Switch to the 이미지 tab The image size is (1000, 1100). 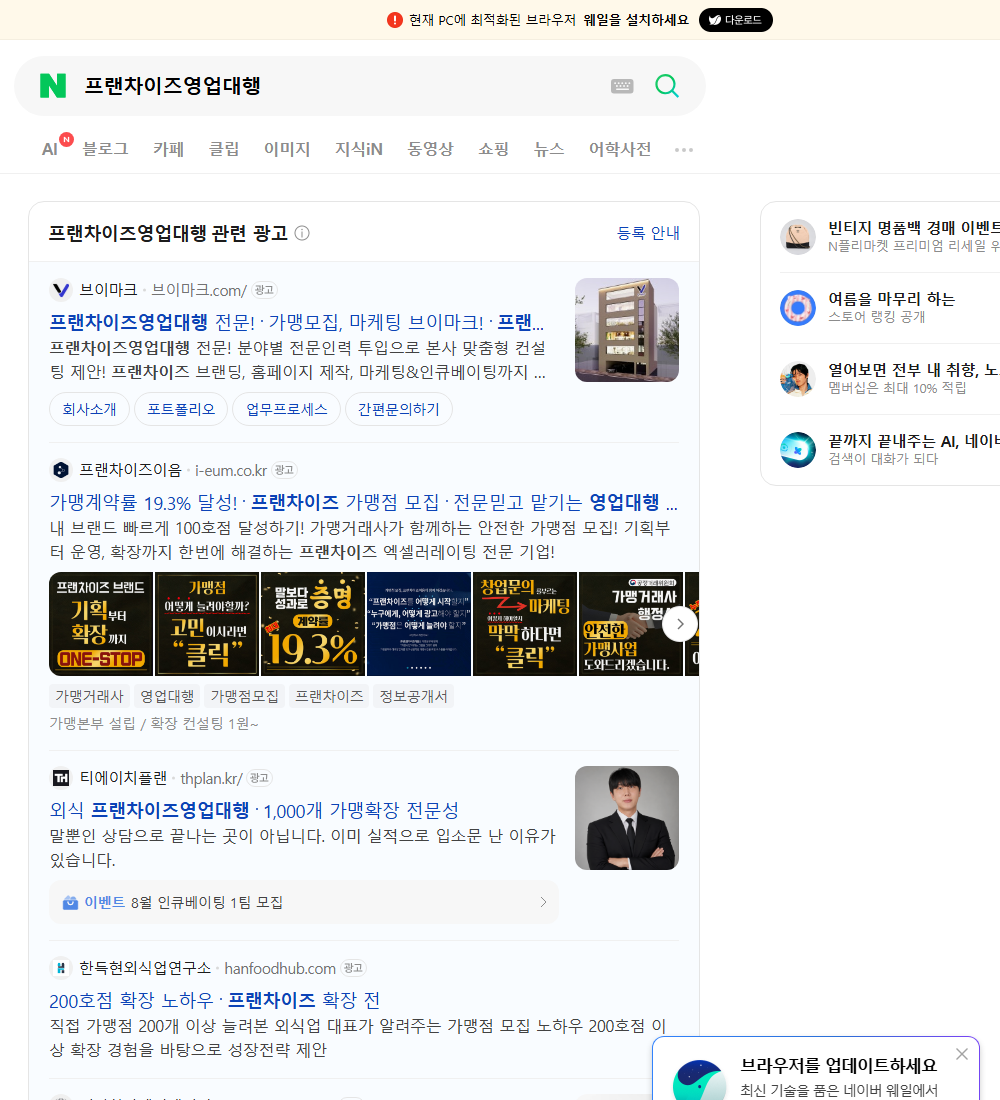click(x=287, y=149)
